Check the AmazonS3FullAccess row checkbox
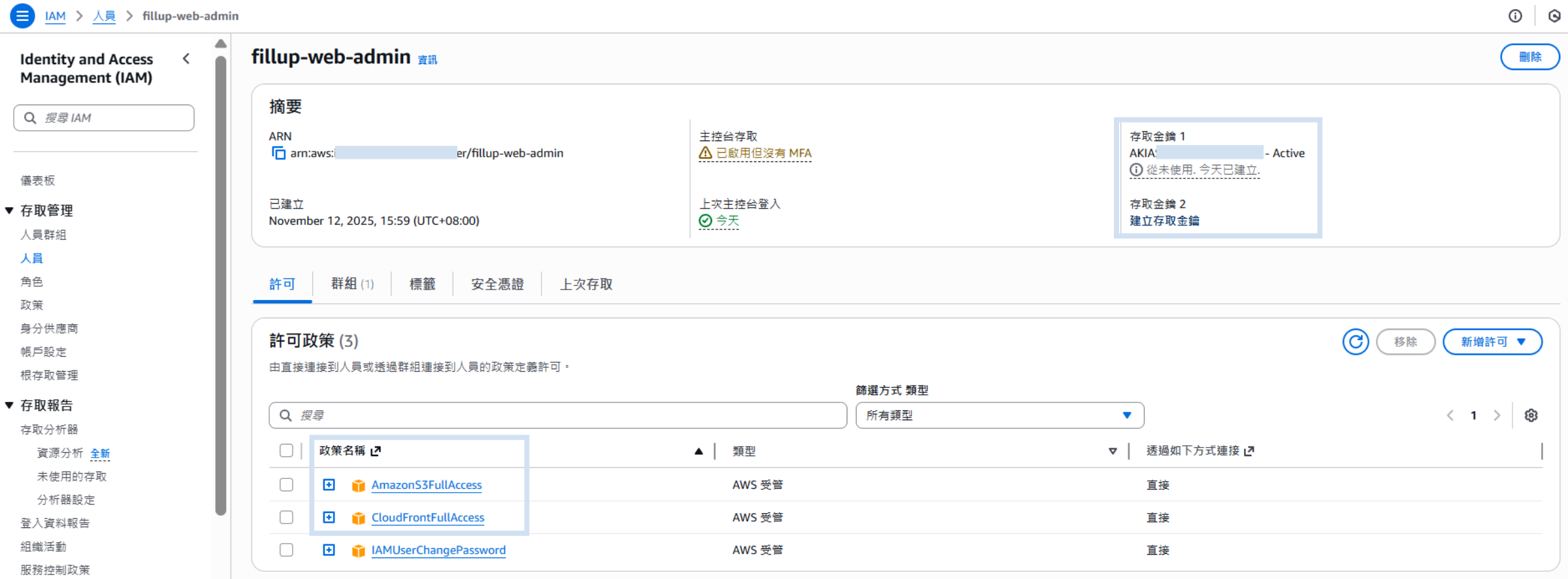Screen dimensions: 1568x579 click(x=286, y=485)
